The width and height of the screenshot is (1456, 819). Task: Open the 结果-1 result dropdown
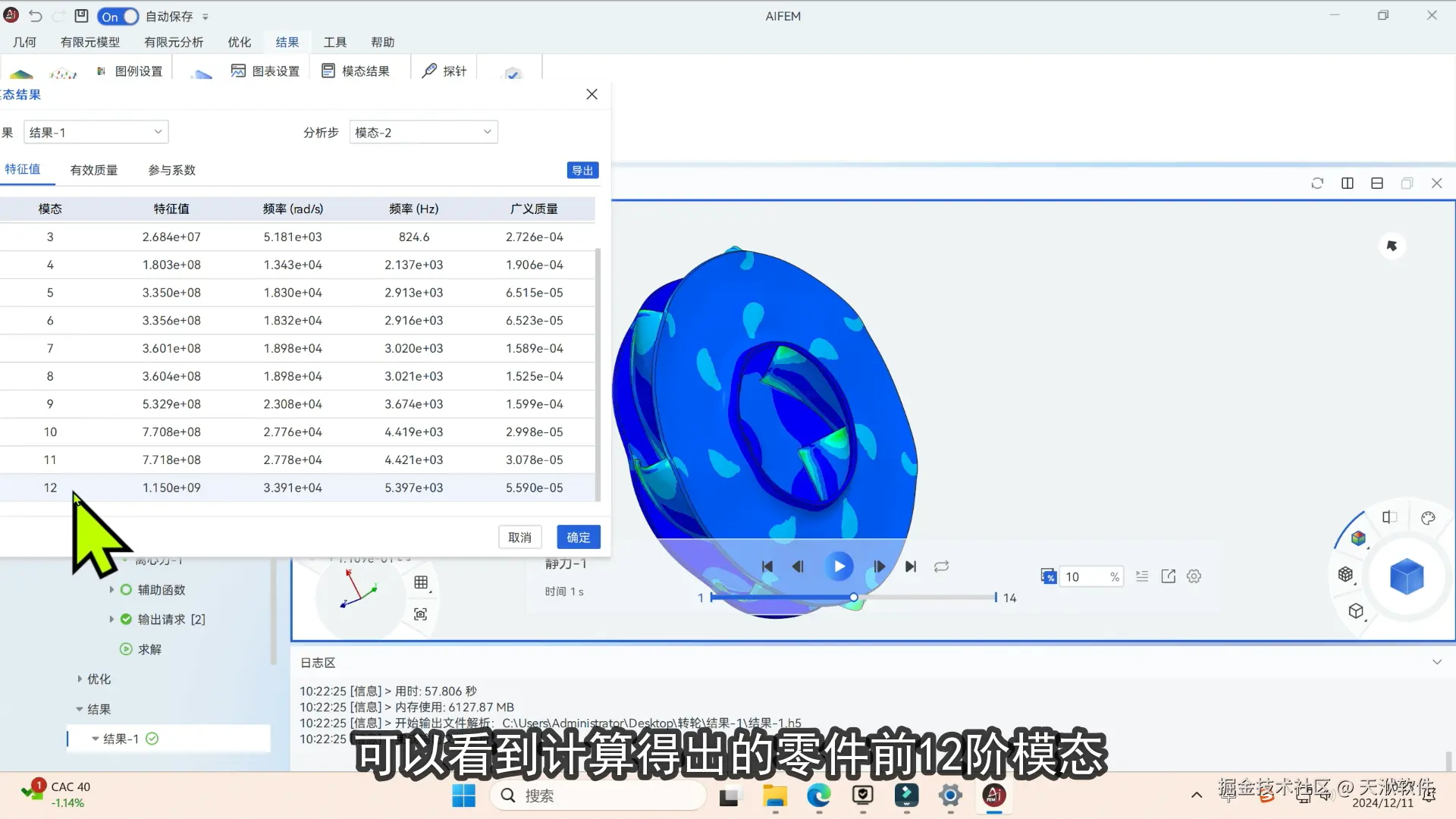tap(96, 132)
